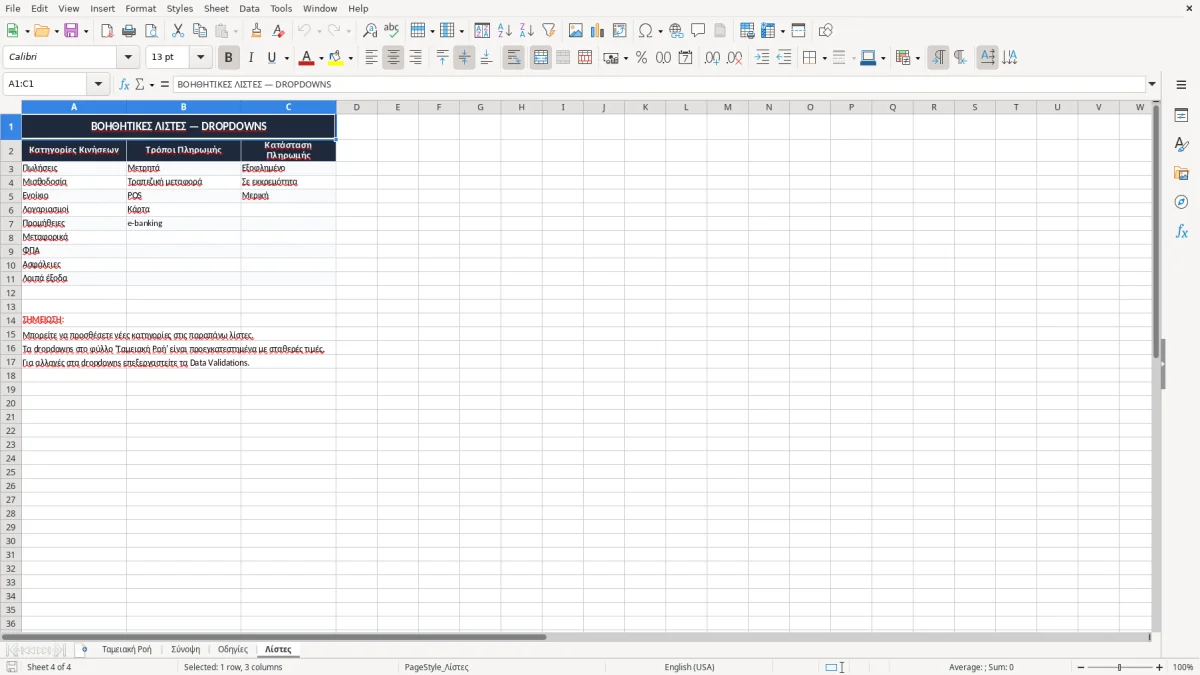Click Format as Percent icon

tap(641, 58)
